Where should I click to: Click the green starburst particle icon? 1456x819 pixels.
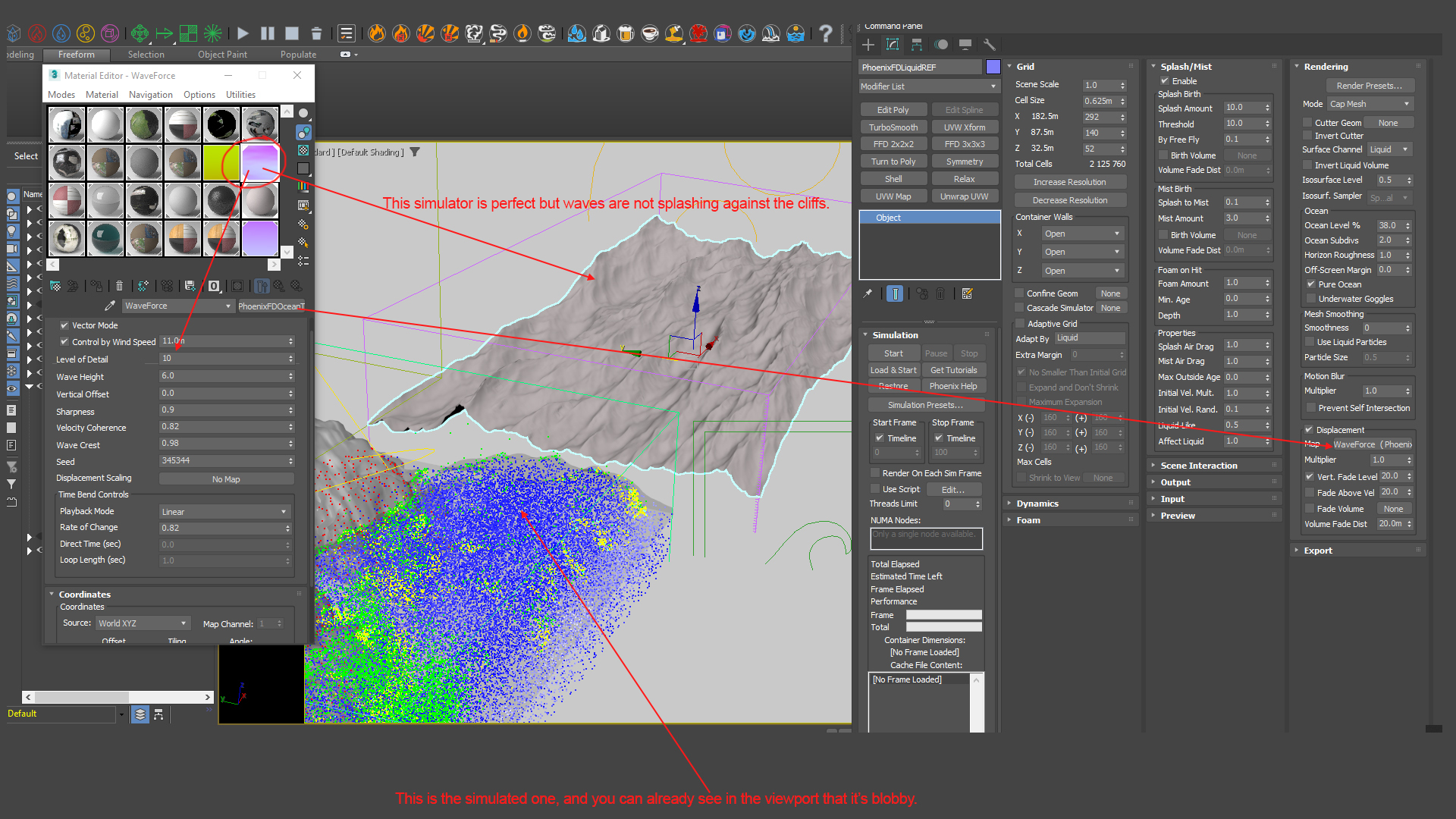click(x=213, y=33)
